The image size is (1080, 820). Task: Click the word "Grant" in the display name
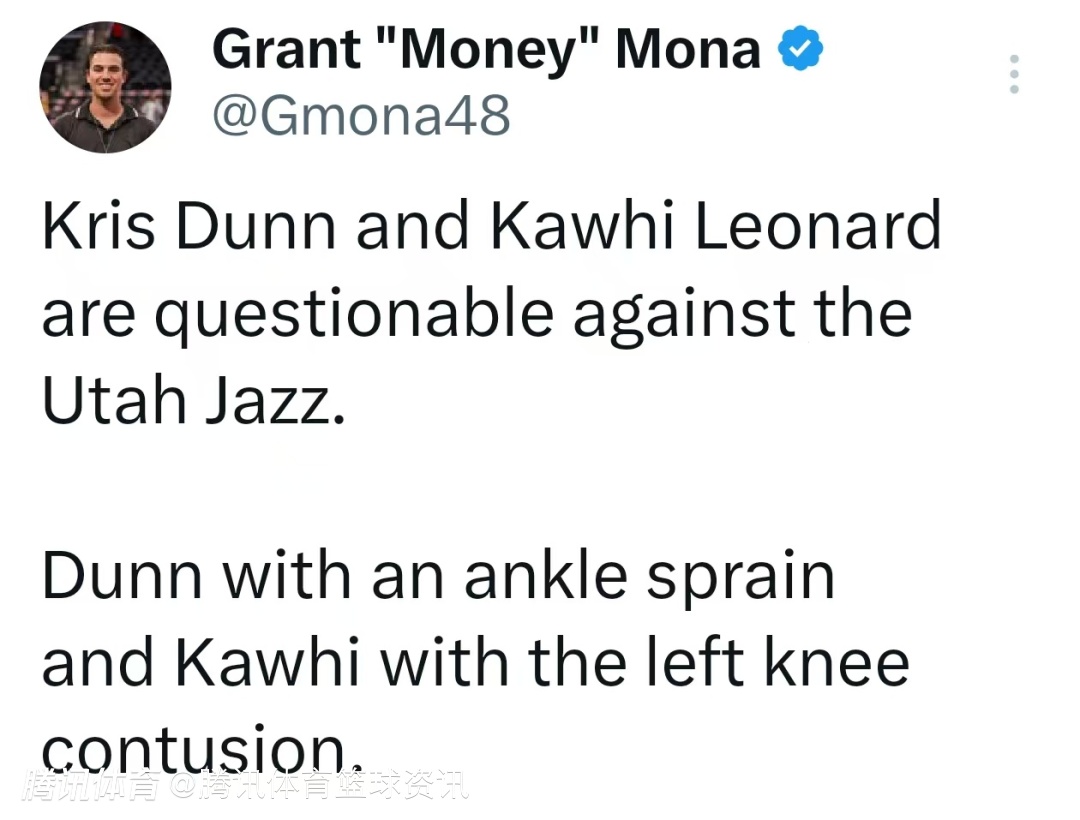(x=288, y=50)
